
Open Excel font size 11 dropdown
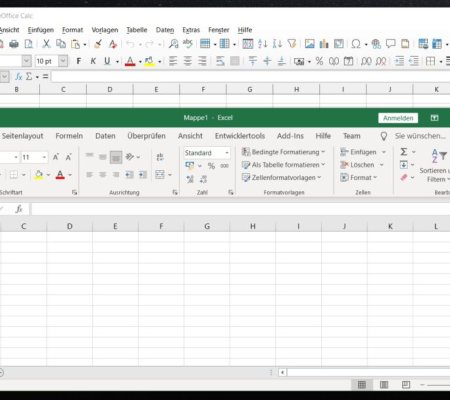(44, 157)
